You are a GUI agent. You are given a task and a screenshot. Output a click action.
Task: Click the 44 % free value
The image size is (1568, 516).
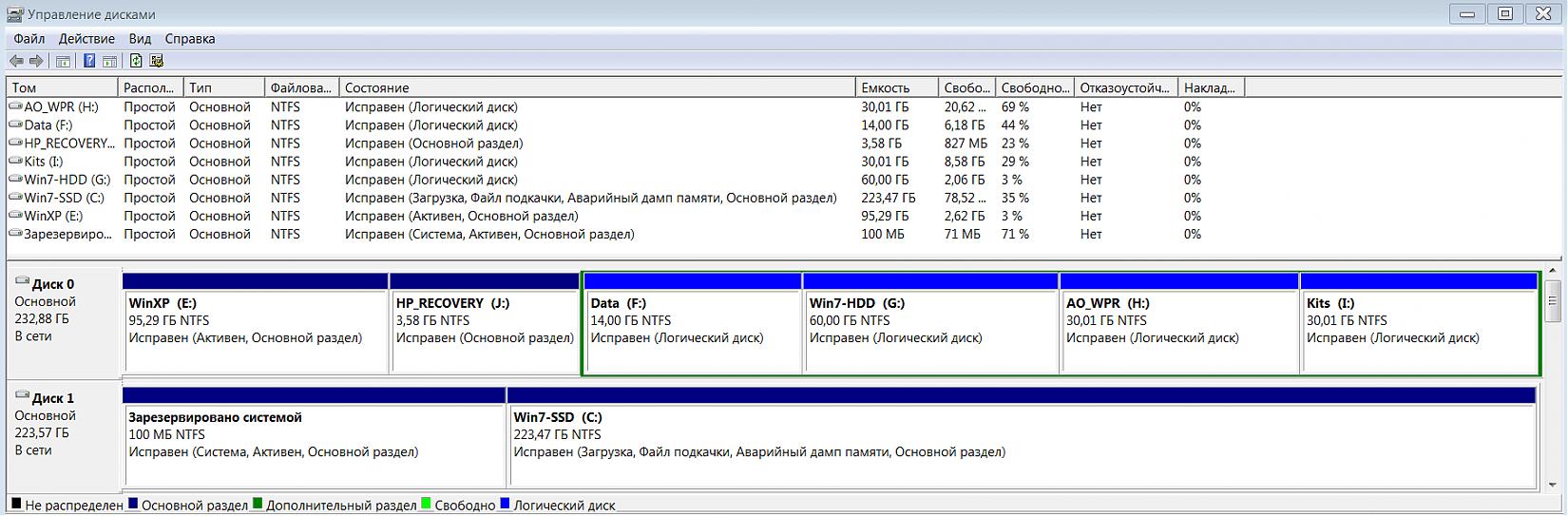coord(1015,125)
